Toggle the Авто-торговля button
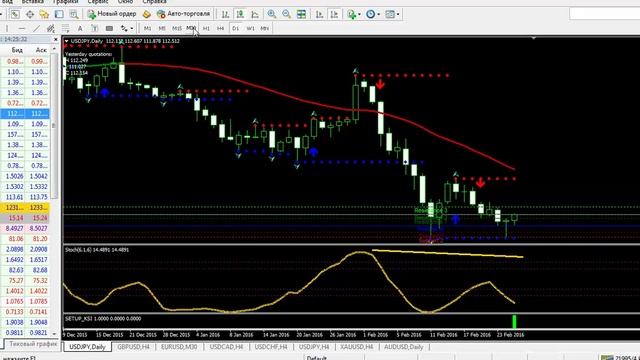This screenshot has height=360, width=640. coord(184,14)
